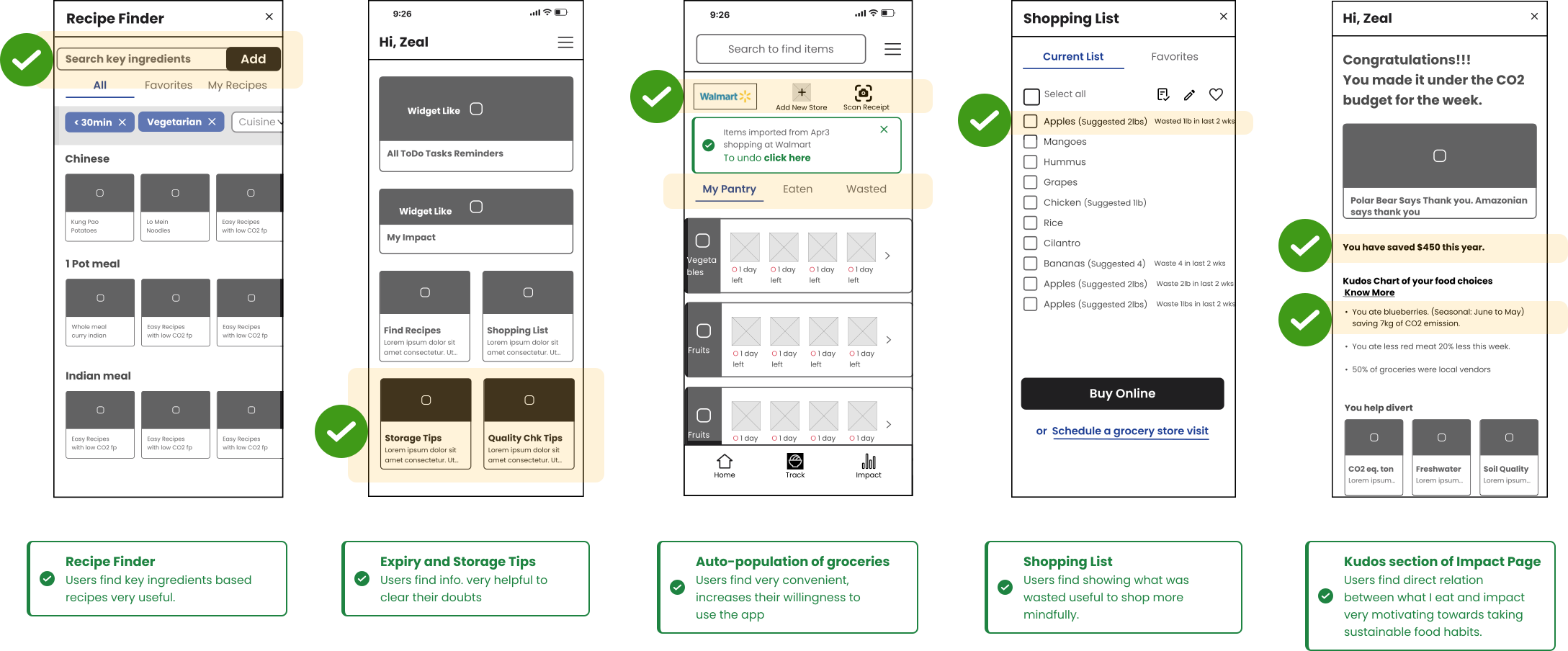Open hamburger menu beside Hi, Zeal
Image resolution: width=1568 pixels, height=651 pixels.
565,42
